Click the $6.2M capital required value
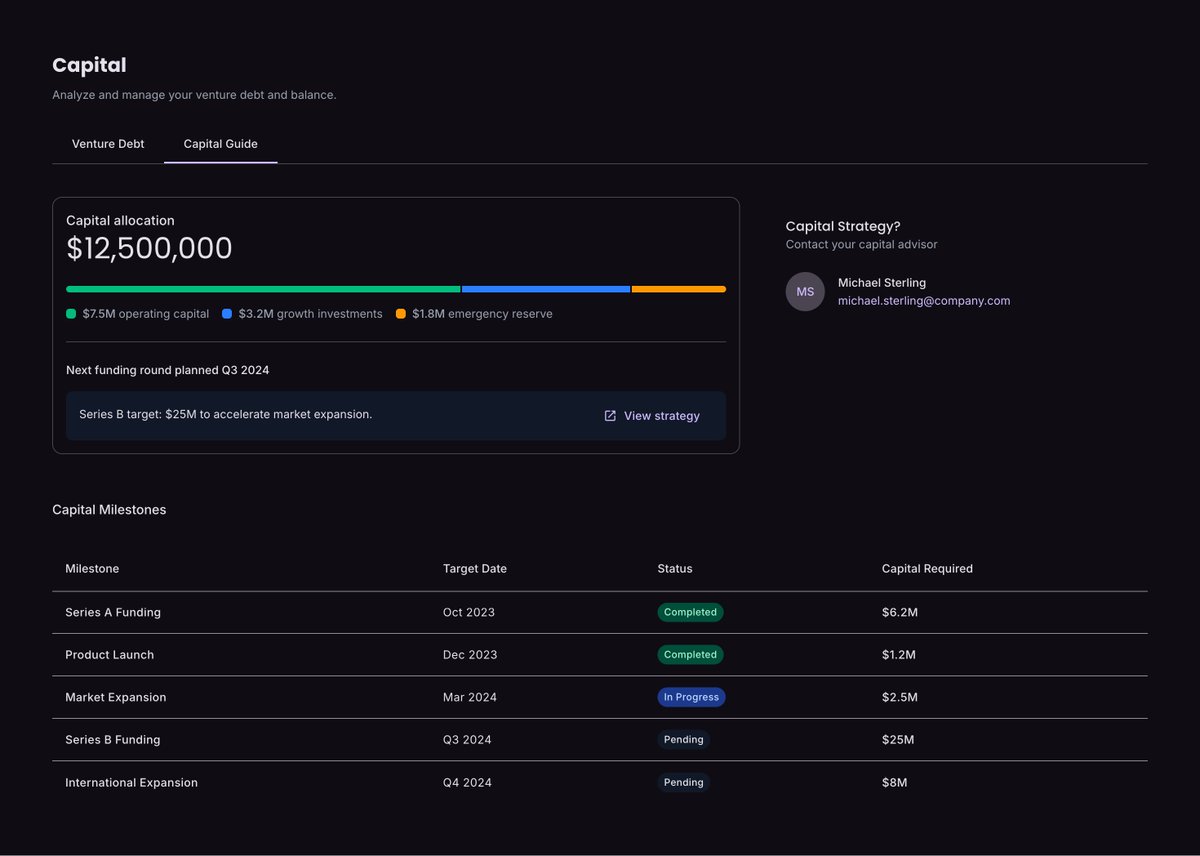Image resolution: width=1200 pixels, height=856 pixels. click(900, 612)
